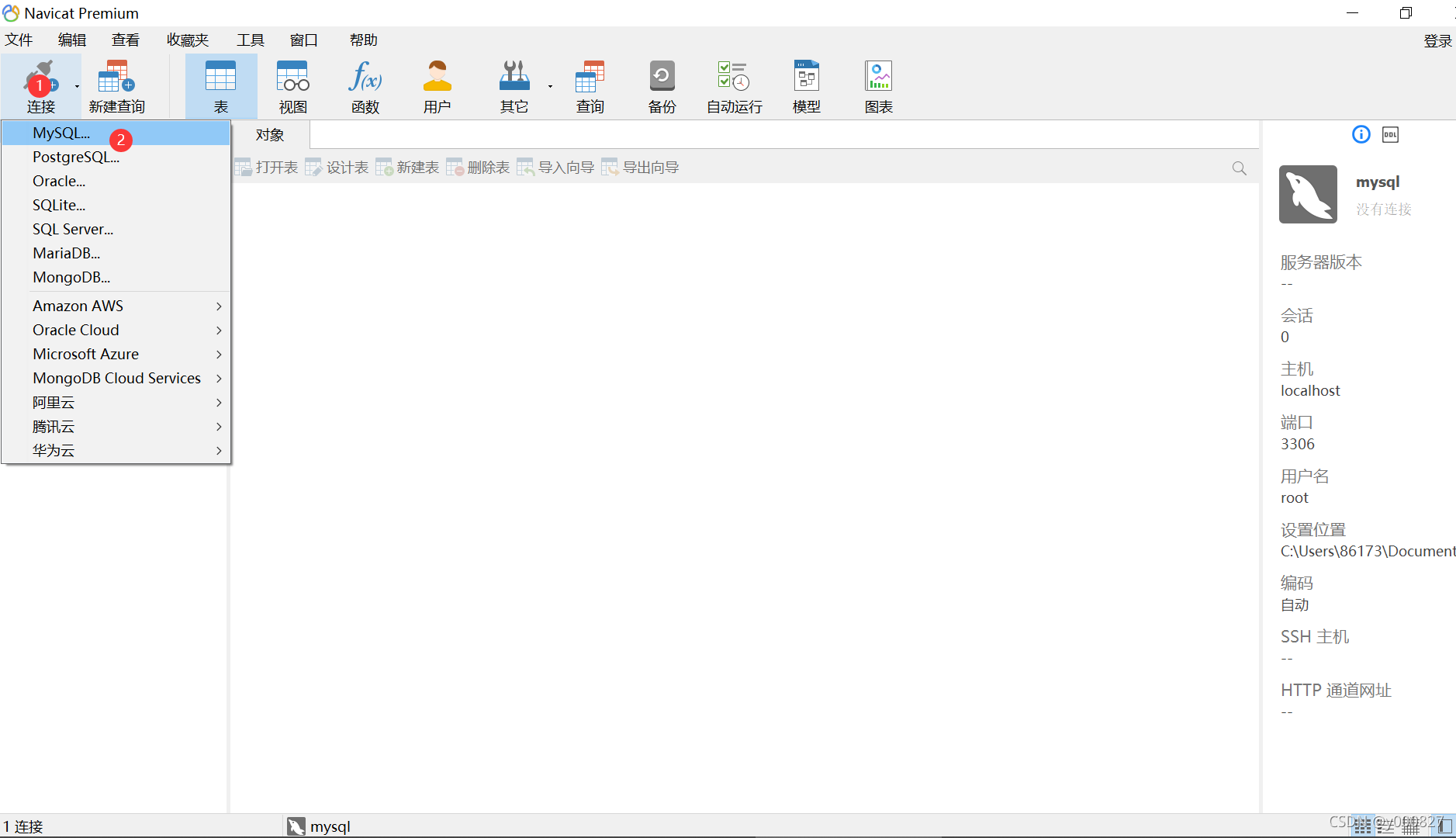The height and width of the screenshot is (838, 1456).
Task: Click the 连接 connection toolbar icon
Action: click(x=40, y=86)
